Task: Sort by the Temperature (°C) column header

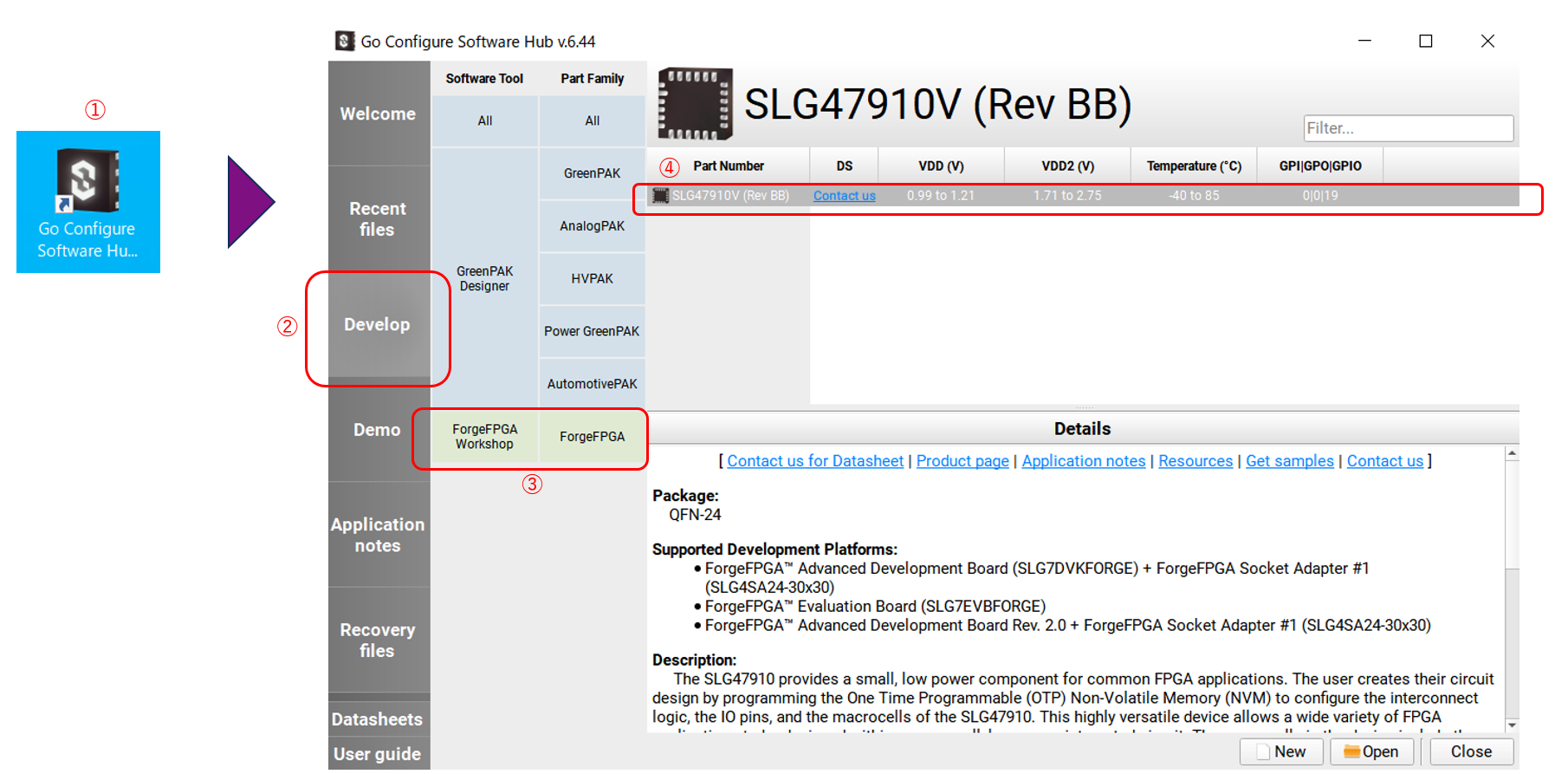Action: pyautogui.click(x=1195, y=166)
